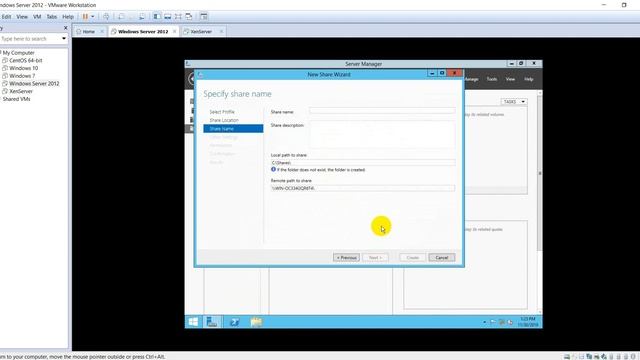This screenshot has height=360, width=640.
Task: Close the Library sidebar panel
Action: [x=66, y=28]
